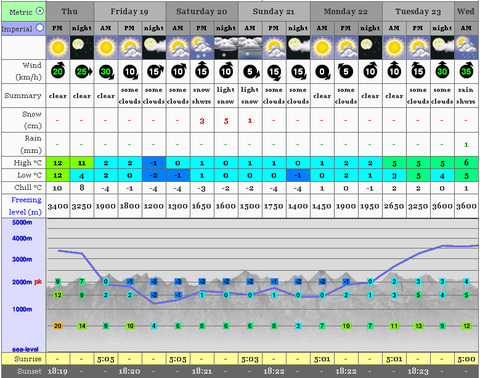480x378 pixels.
Task: Click the sunny icon for Monday AM
Action: (x=322, y=48)
